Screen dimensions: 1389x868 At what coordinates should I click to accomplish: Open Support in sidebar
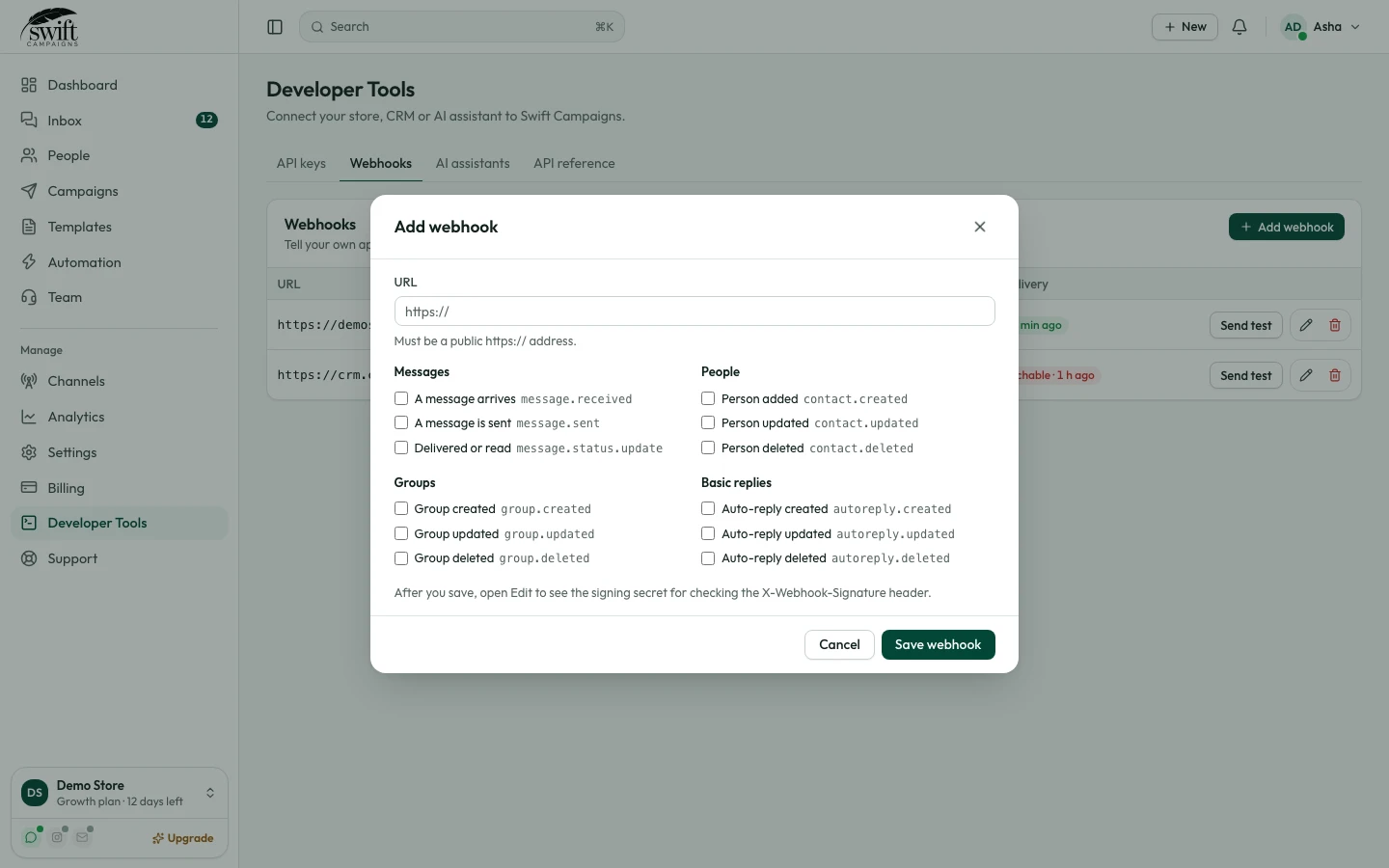(120, 558)
